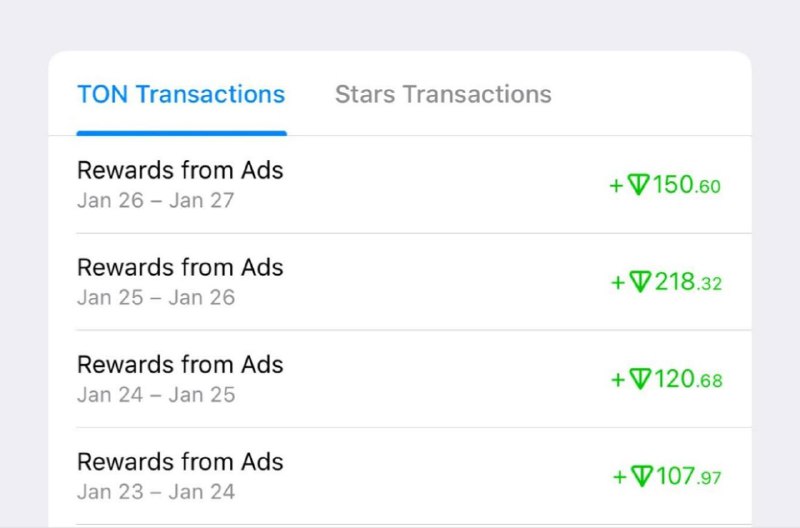Open the Rewards from Ads entry for Jan 24 – Jan 25

tap(180, 364)
